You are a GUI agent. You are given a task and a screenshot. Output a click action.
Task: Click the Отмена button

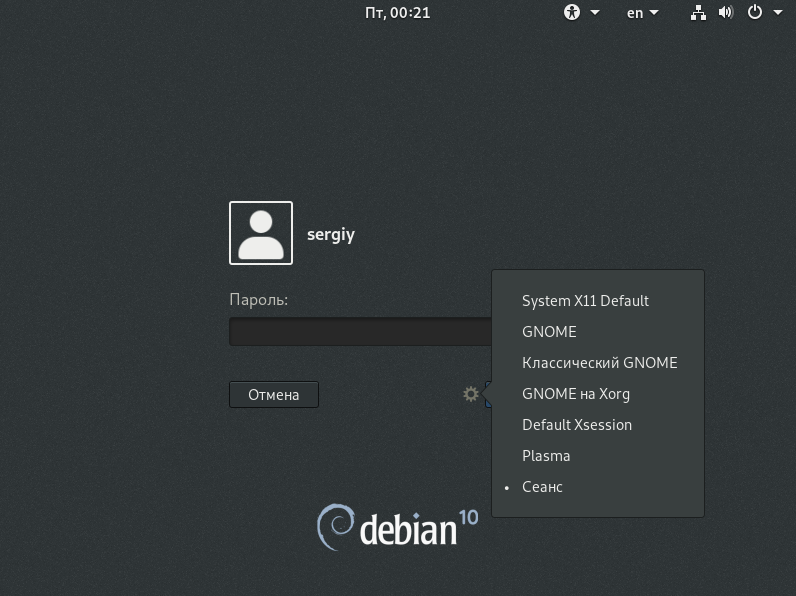click(274, 394)
